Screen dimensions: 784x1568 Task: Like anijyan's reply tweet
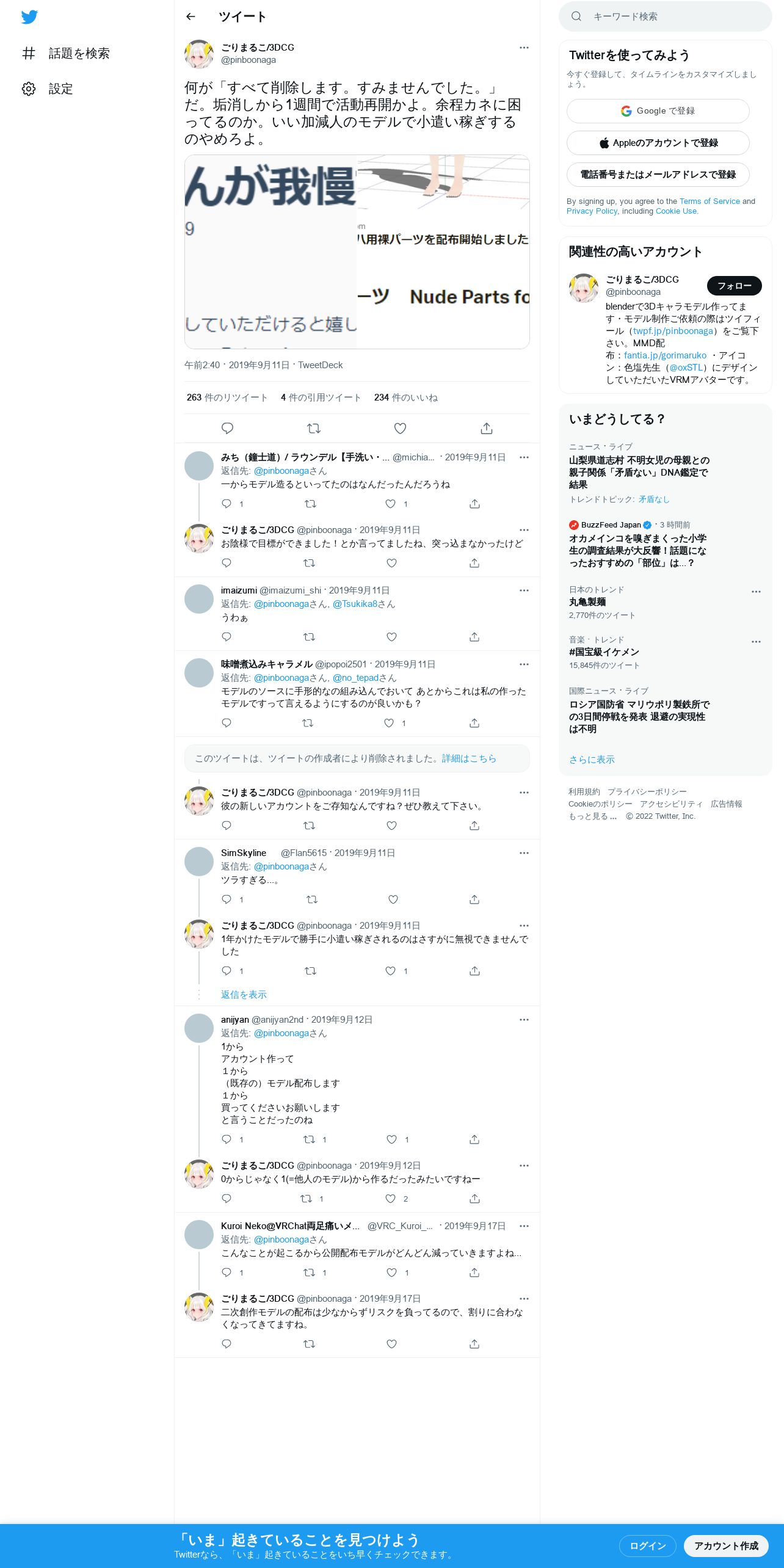coord(391,1139)
